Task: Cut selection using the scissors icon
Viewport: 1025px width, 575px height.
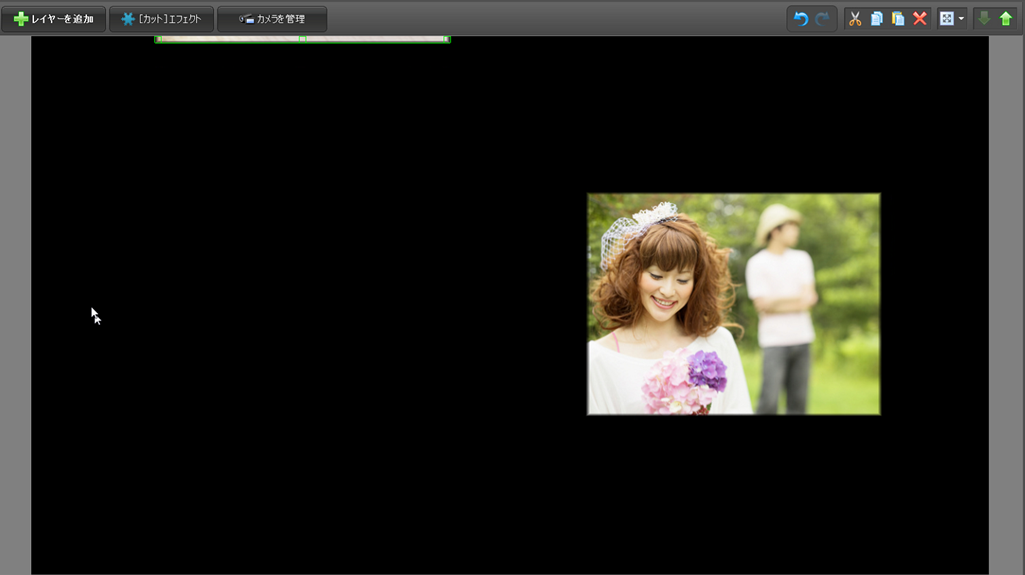Action: 855,19
